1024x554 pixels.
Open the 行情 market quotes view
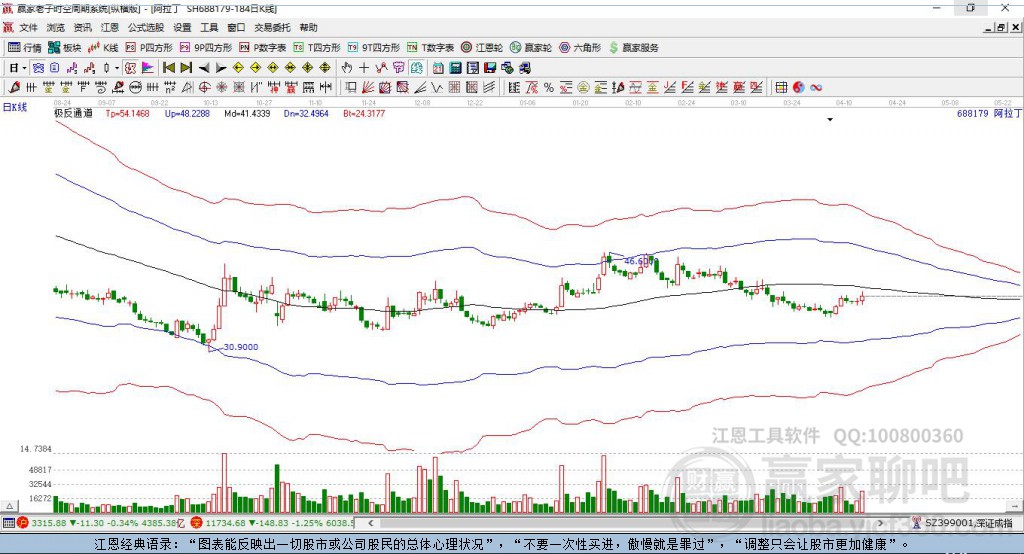point(25,48)
